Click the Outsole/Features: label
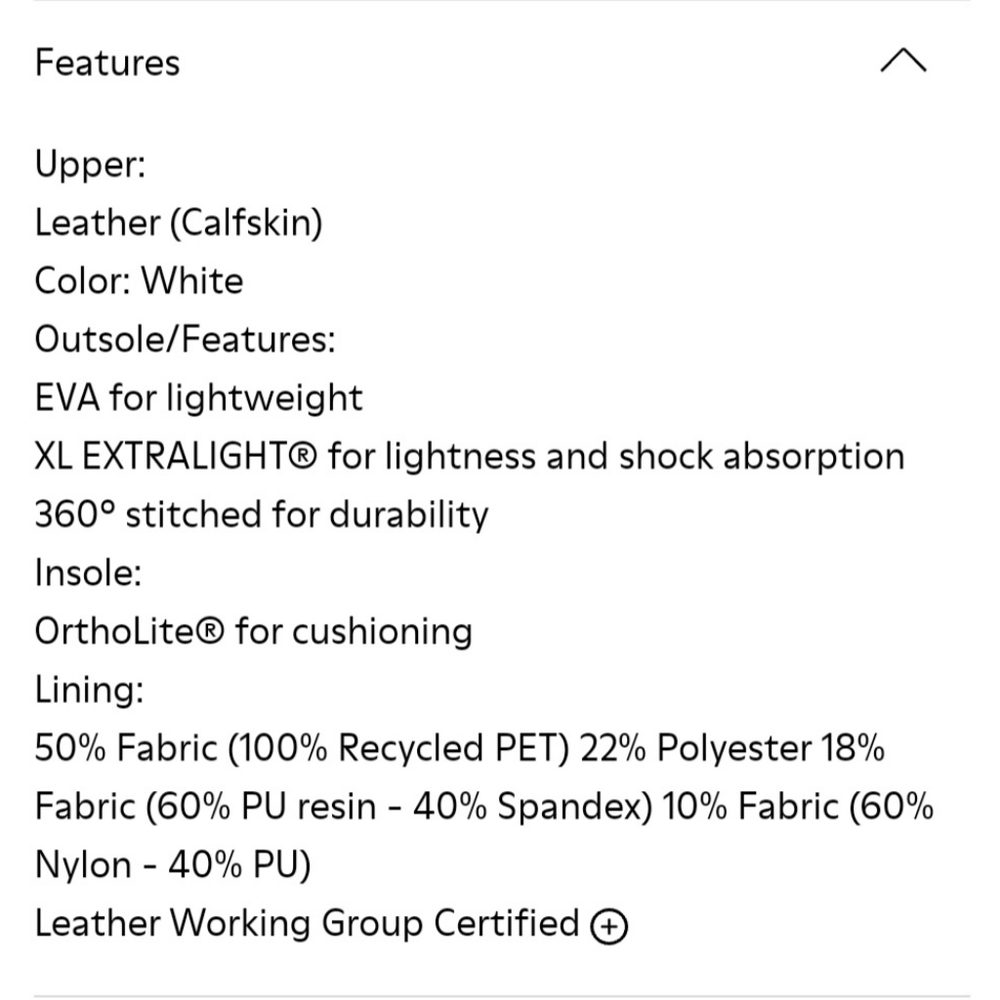This screenshot has width=1000, height=1000. click(185, 340)
